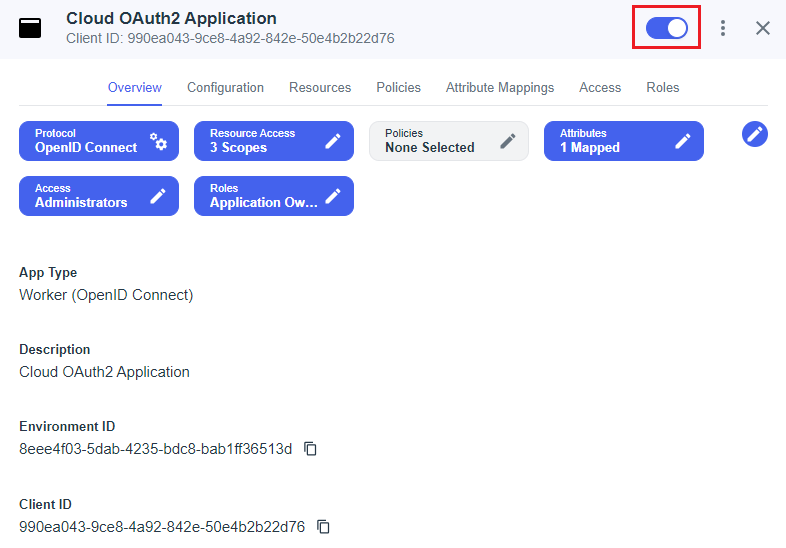Image resolution: width=786 pixels, height=548 pixels.
Task: Open the three-dot options menu
Action: [723, 28]
